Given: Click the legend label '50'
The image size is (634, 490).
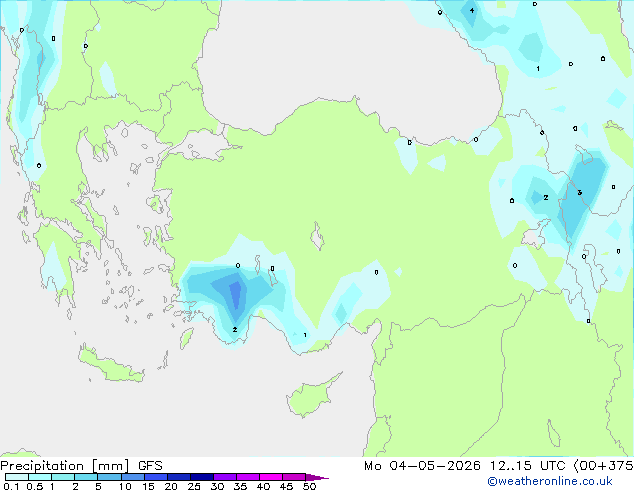Looking at the screenshot, I should click(309, 486).
